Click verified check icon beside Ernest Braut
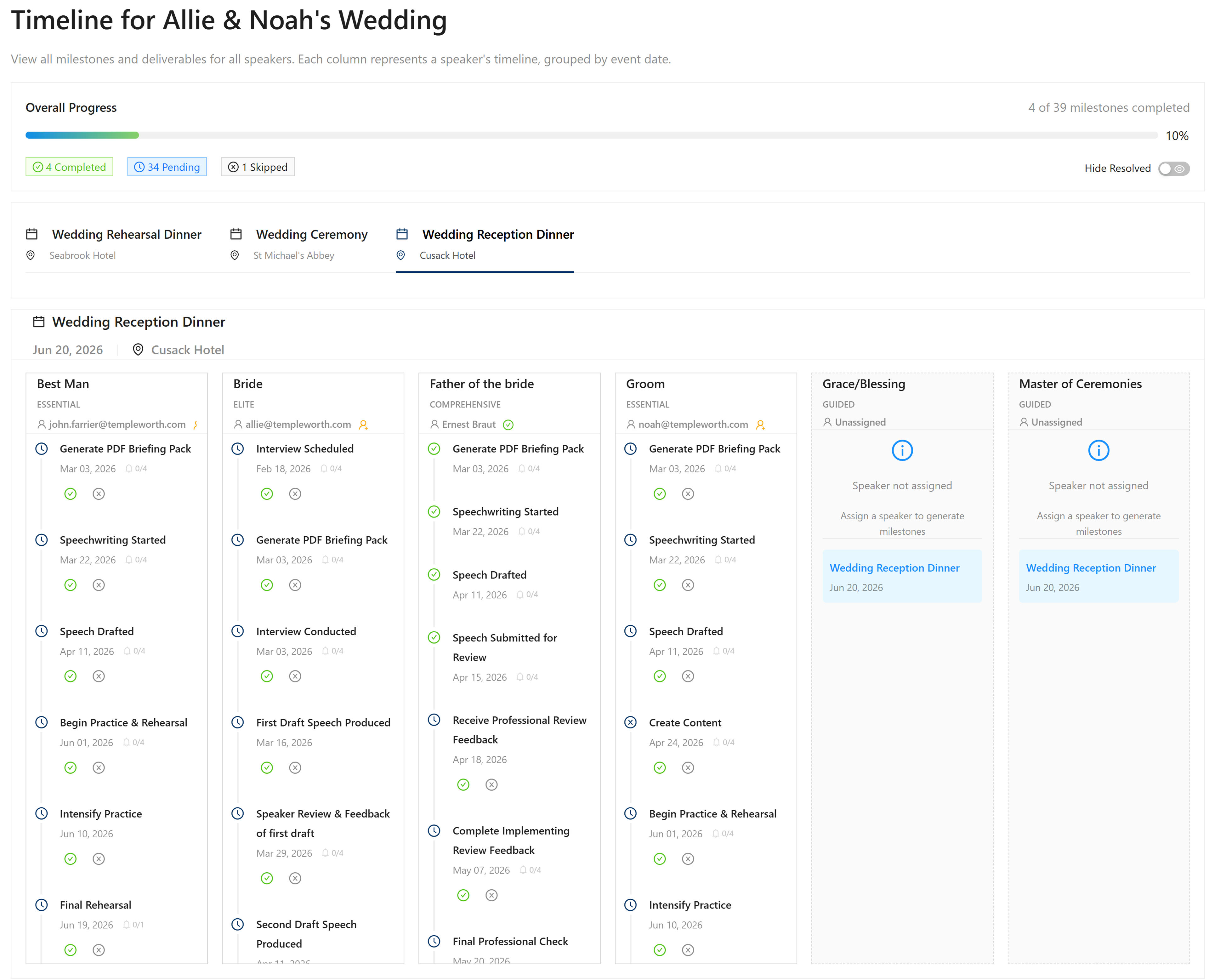Viewport: 1209px width, 980px height. 508,424
